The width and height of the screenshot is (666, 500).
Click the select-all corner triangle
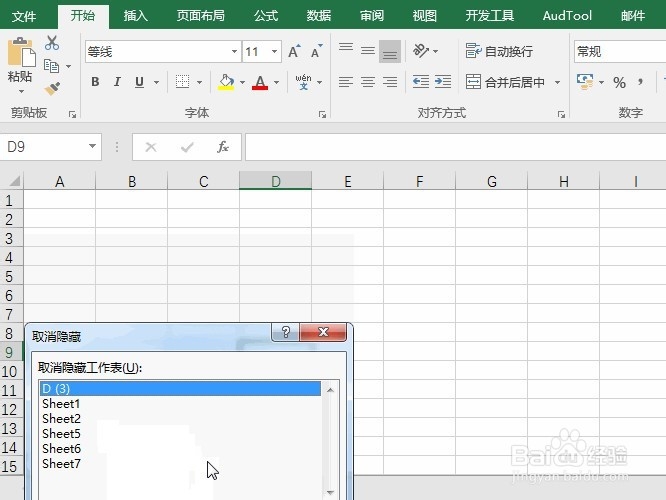tap(14, 181)
